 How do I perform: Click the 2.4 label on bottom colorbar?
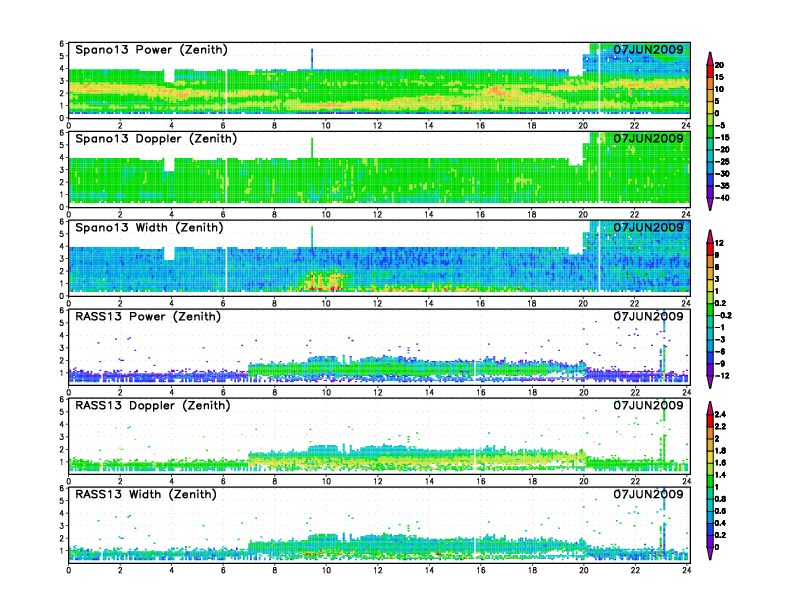721,412
